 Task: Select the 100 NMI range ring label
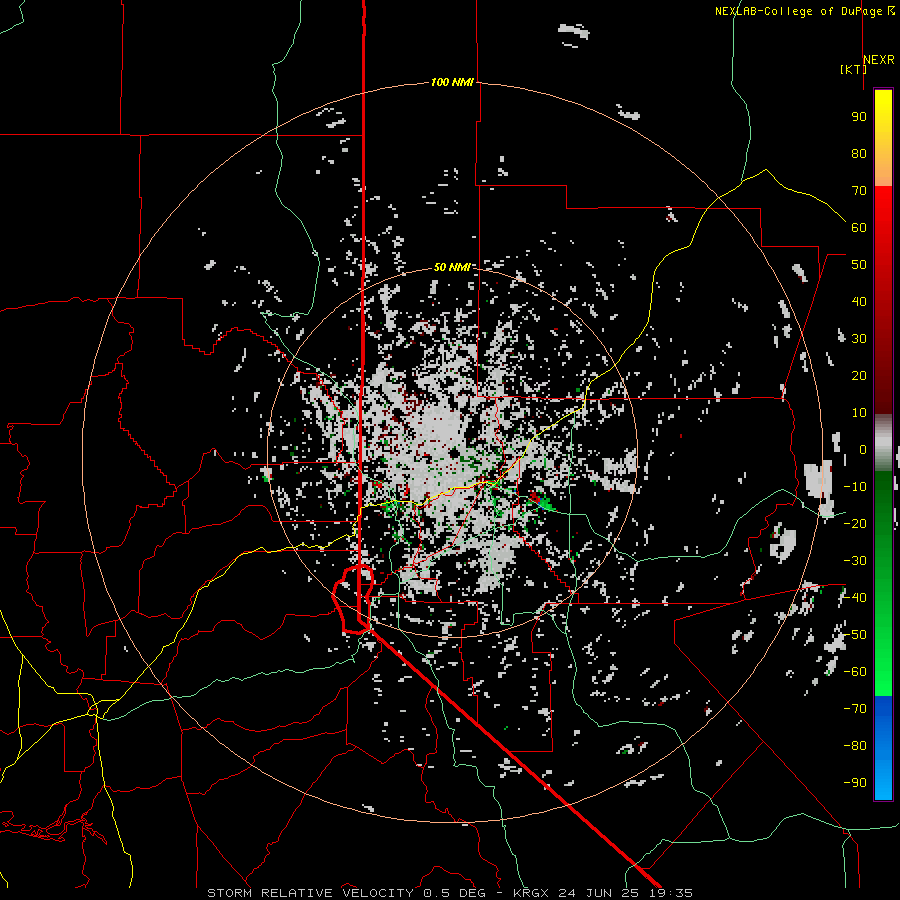452,82
